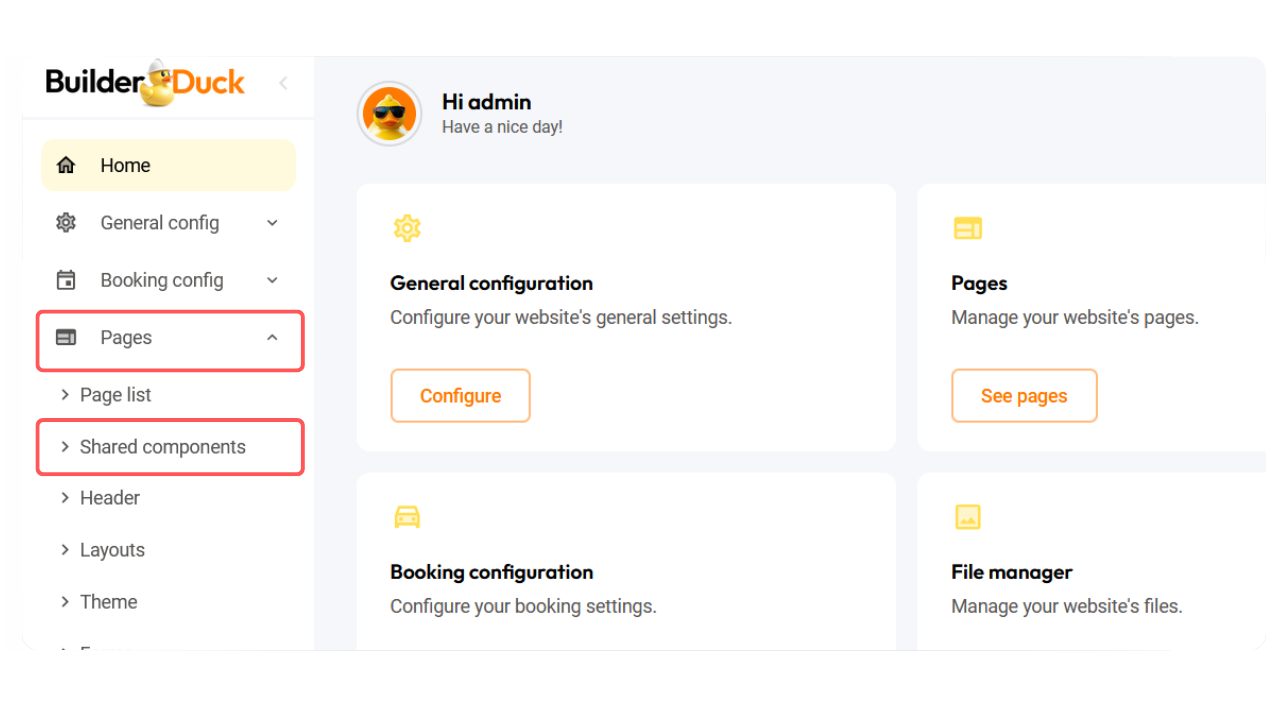This screenshot has width=1280, height=720.
Task: Click the Booking config calendar icon
Action: click(66, 281)
